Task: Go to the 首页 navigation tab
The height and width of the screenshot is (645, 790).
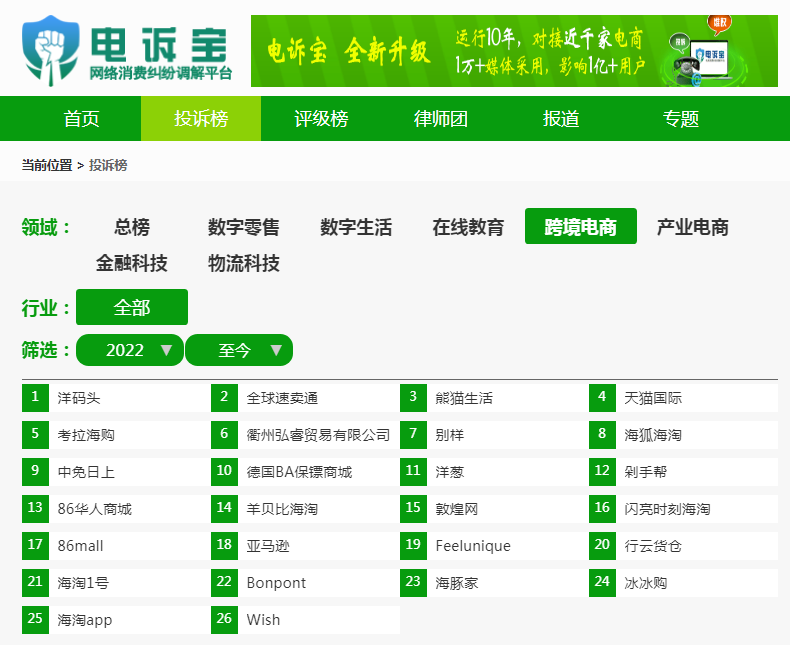Action: pyautogui.click(x=81, y=118)
